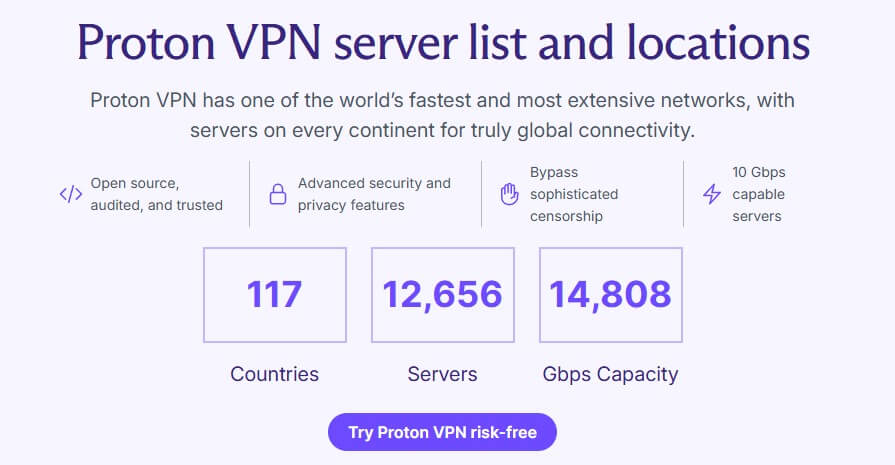Click the Countries label below the box
The width and height of the screenshot is (895, 465).
point(274,375)
